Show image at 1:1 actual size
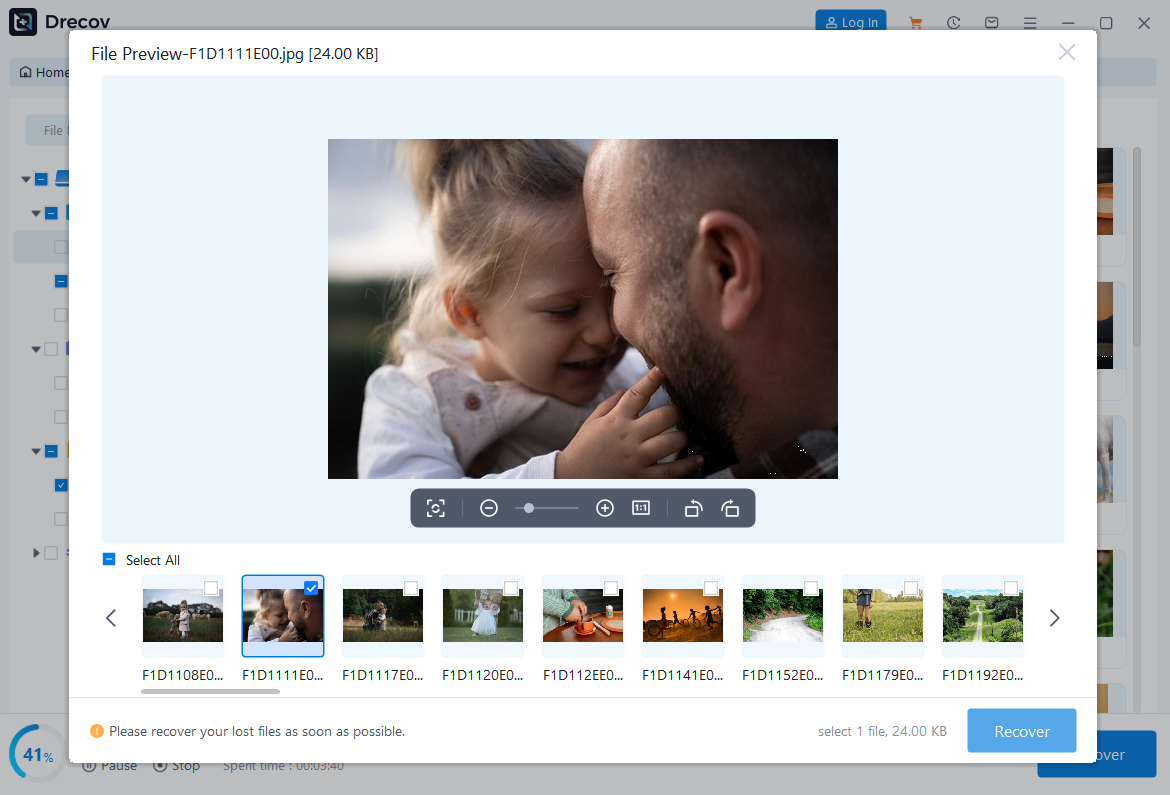 click(641, 508)
